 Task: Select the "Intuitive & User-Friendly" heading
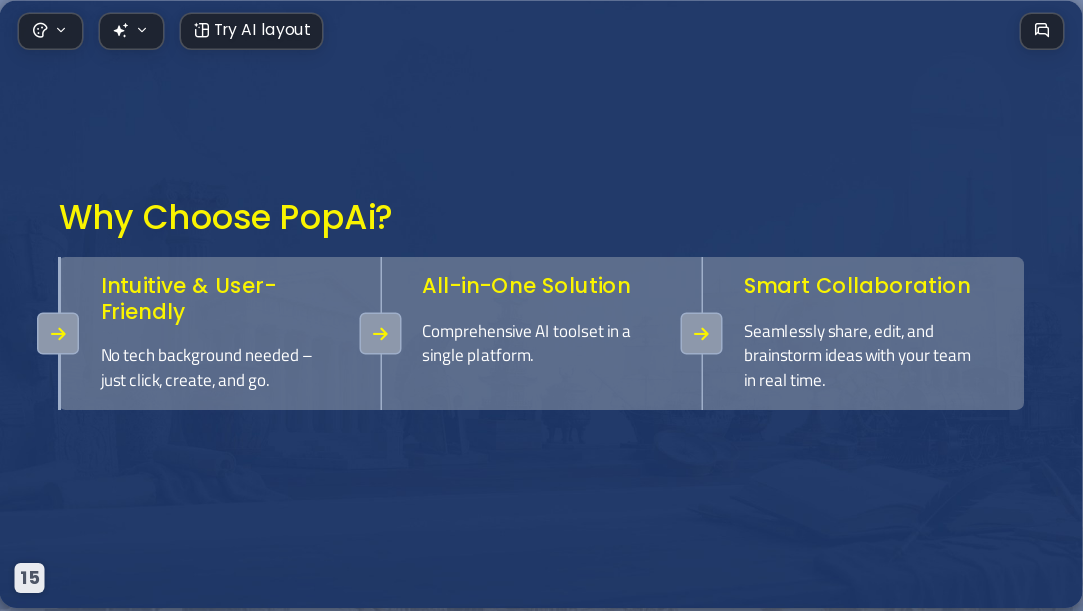pos(189,299)
